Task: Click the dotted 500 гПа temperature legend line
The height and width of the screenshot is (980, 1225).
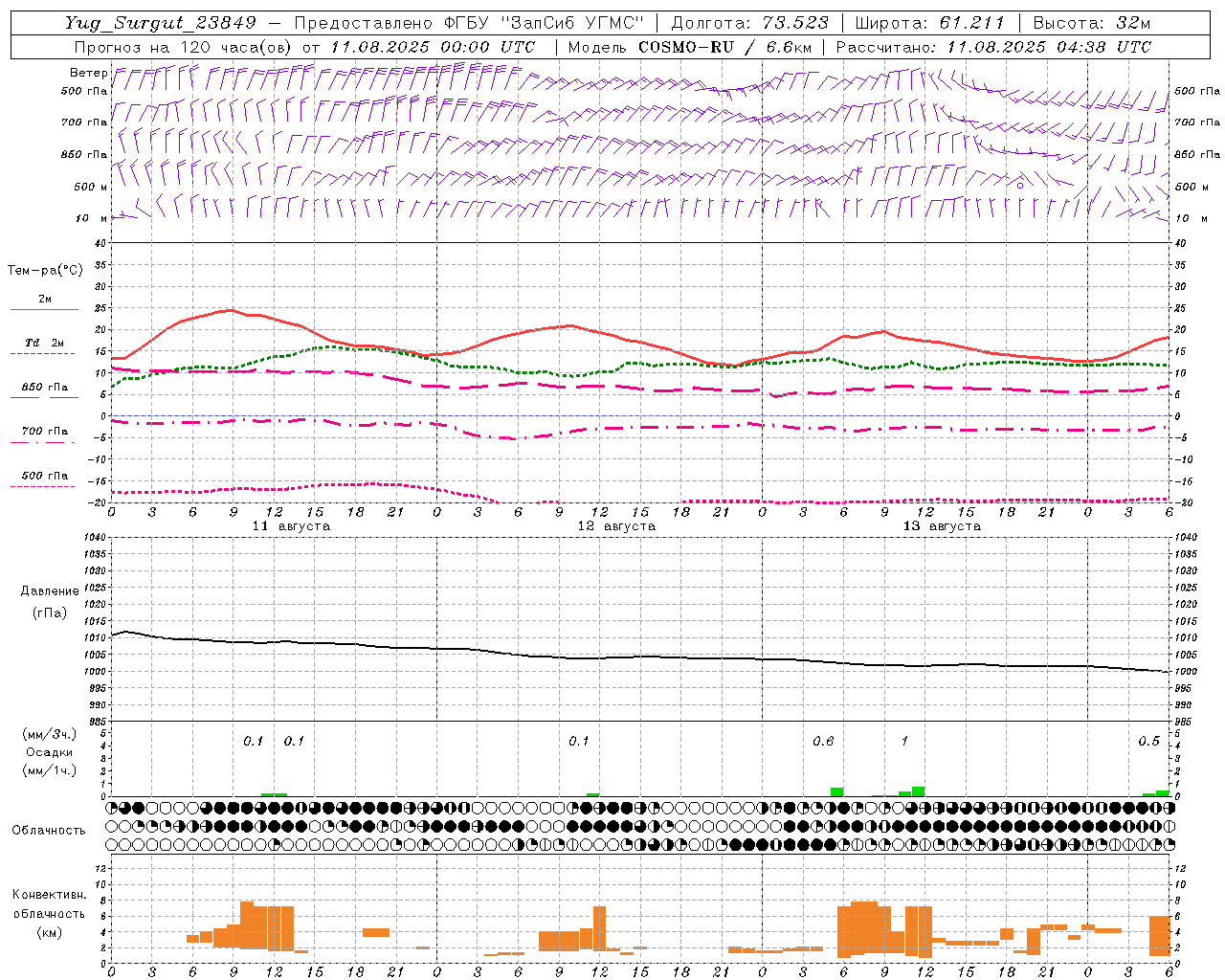Action: pyautogui.click(x=42, y=486)
